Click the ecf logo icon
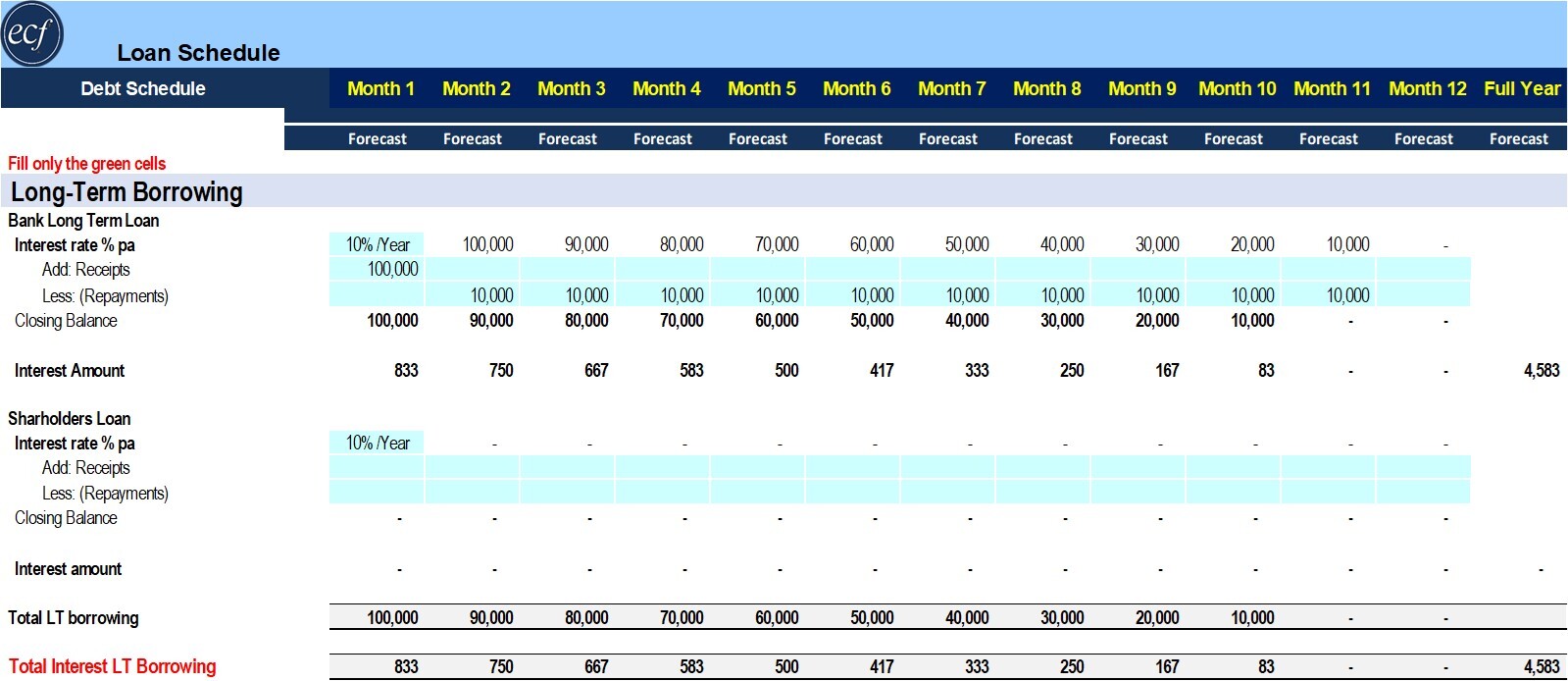The height and width of the screenshot is (681, 1568). click(32, 33)
